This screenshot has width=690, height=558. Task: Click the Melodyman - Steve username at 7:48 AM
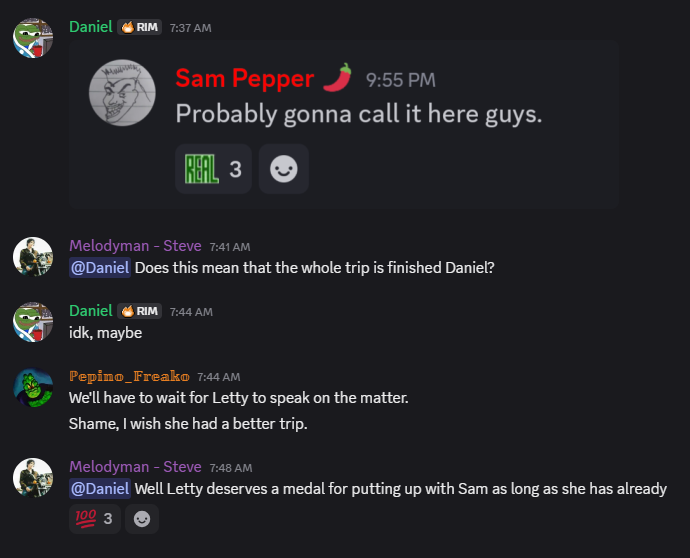135,466
